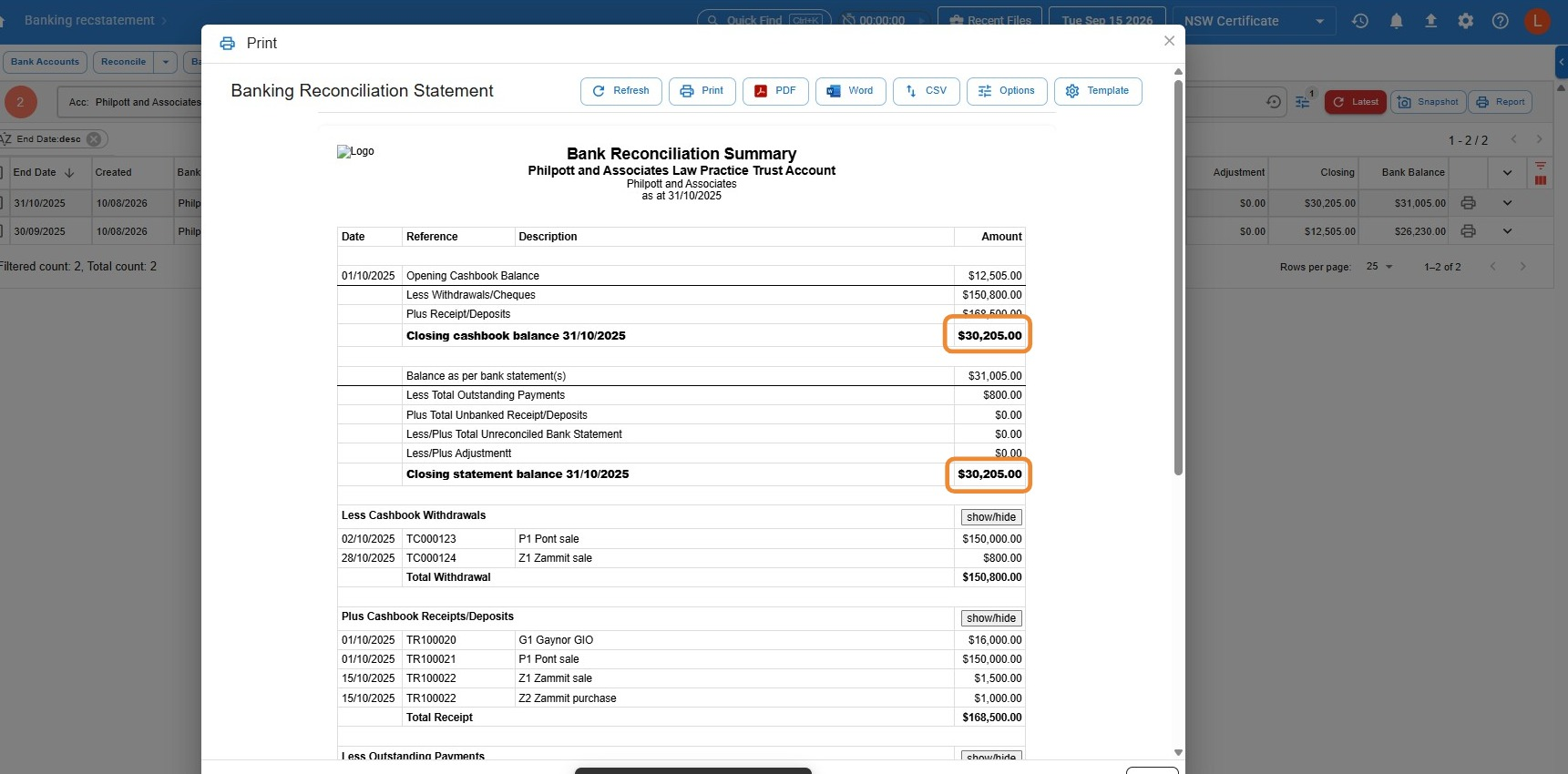Click the red Latest button

pos(1356,102)
